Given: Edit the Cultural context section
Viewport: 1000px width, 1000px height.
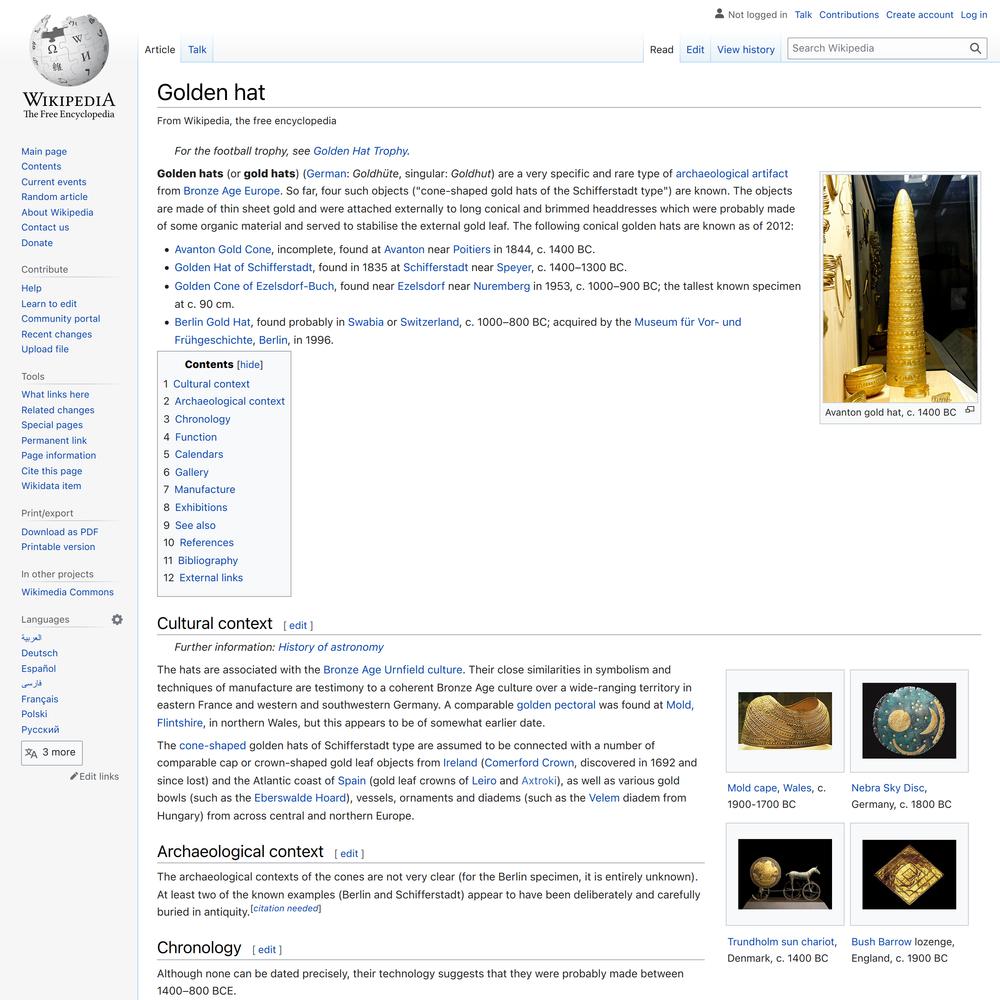Looking at the screenshot, I should (x=298, y=626).
